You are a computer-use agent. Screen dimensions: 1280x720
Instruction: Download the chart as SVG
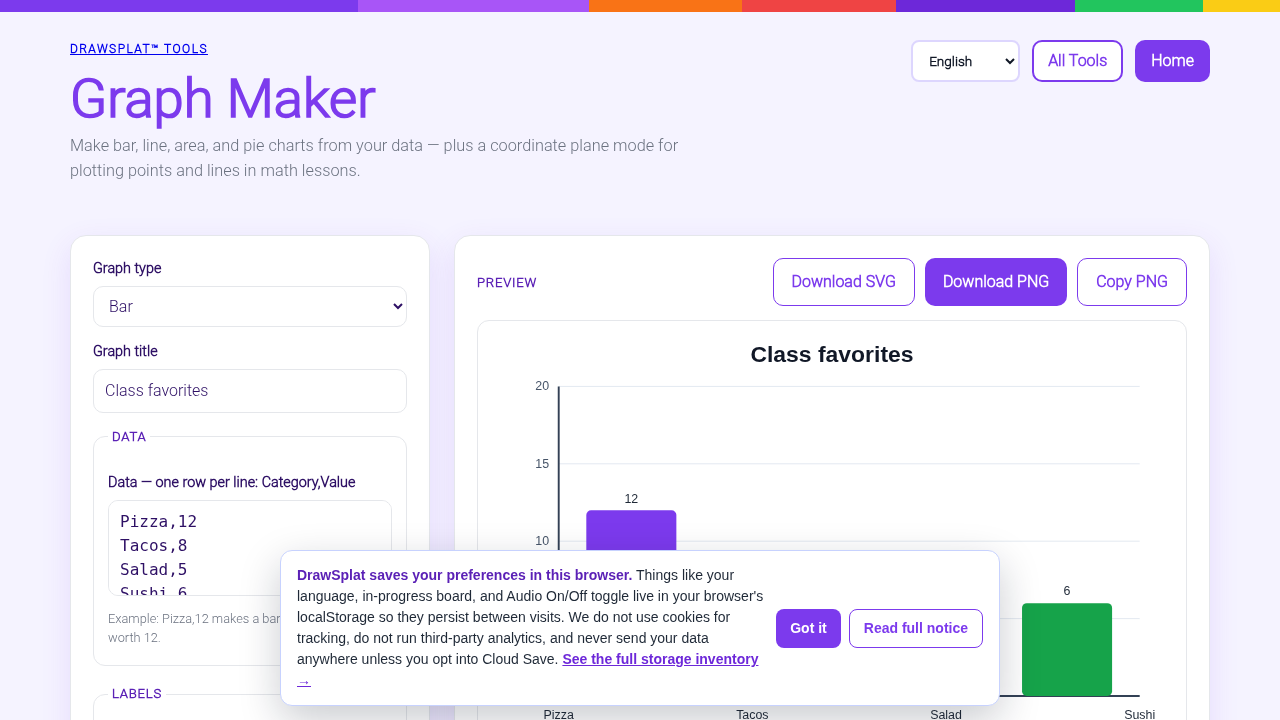(844, 282)
